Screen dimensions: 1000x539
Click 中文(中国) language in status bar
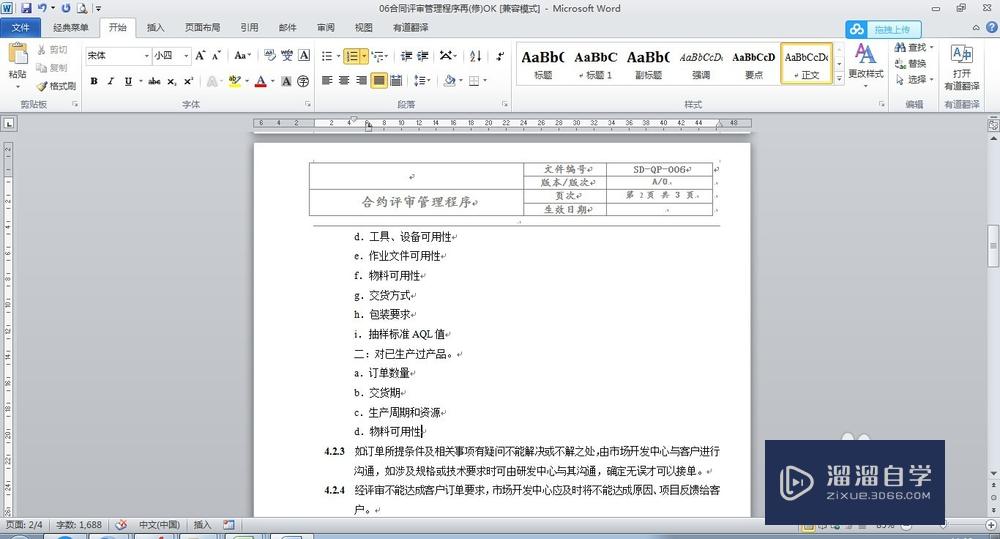point(159,525)
